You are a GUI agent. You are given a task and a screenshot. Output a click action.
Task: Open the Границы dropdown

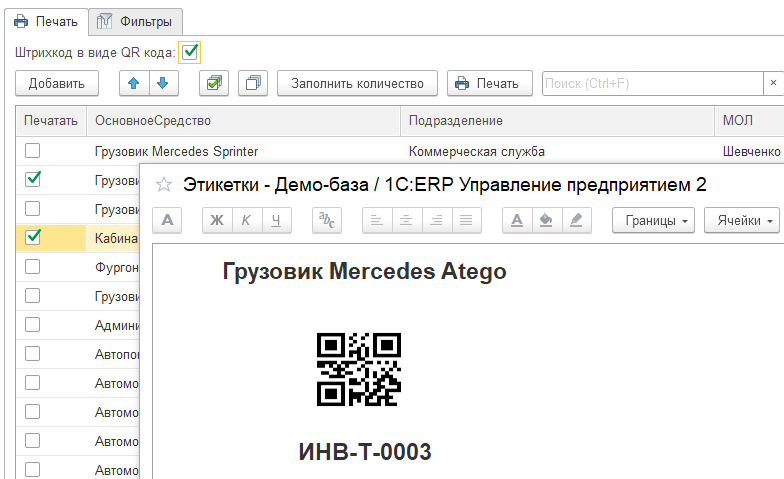[x=653, y=220]
